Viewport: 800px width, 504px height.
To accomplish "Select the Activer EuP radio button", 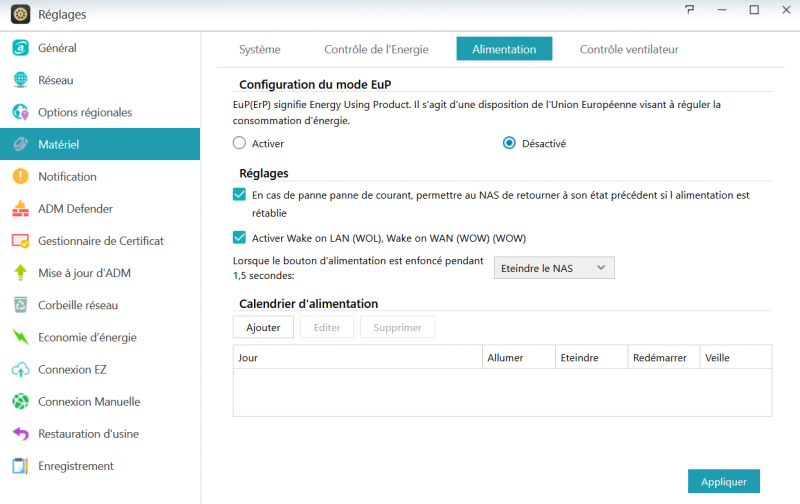I will click(239, 143).
